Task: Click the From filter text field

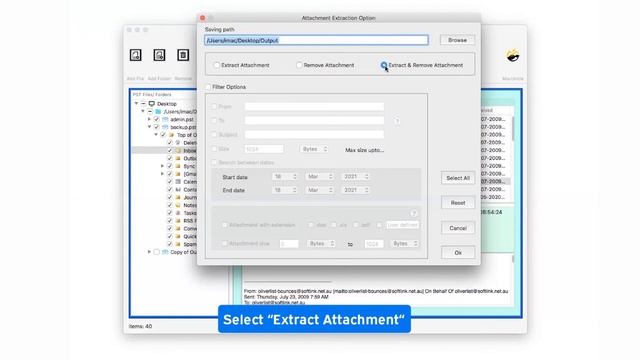Action: [x=314, y=107]
